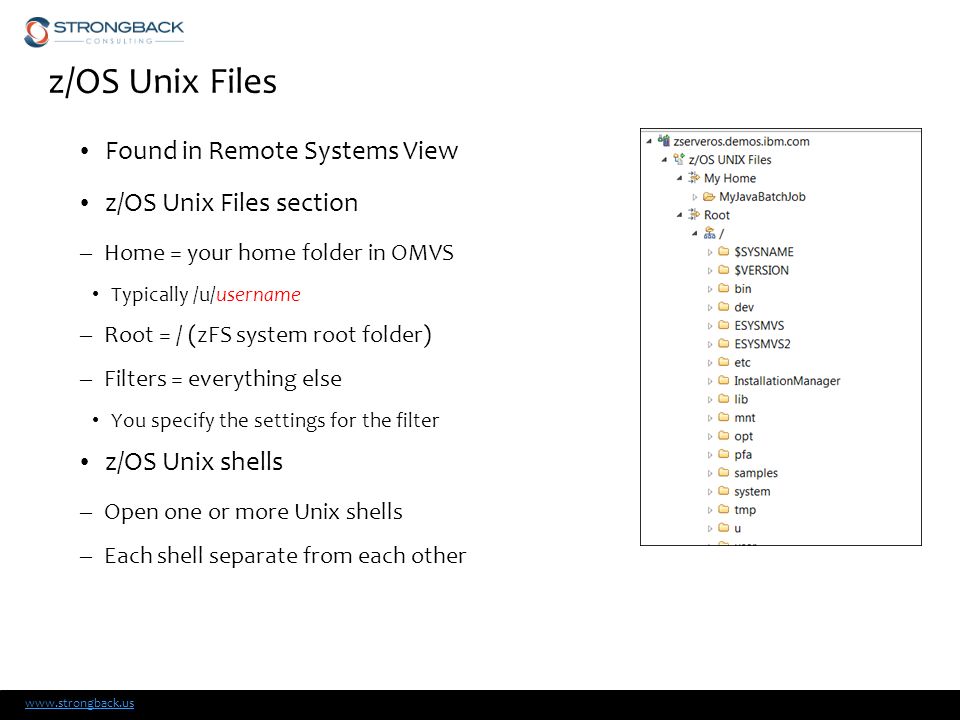
Task: Select the dev folder name
Action: 744,307
